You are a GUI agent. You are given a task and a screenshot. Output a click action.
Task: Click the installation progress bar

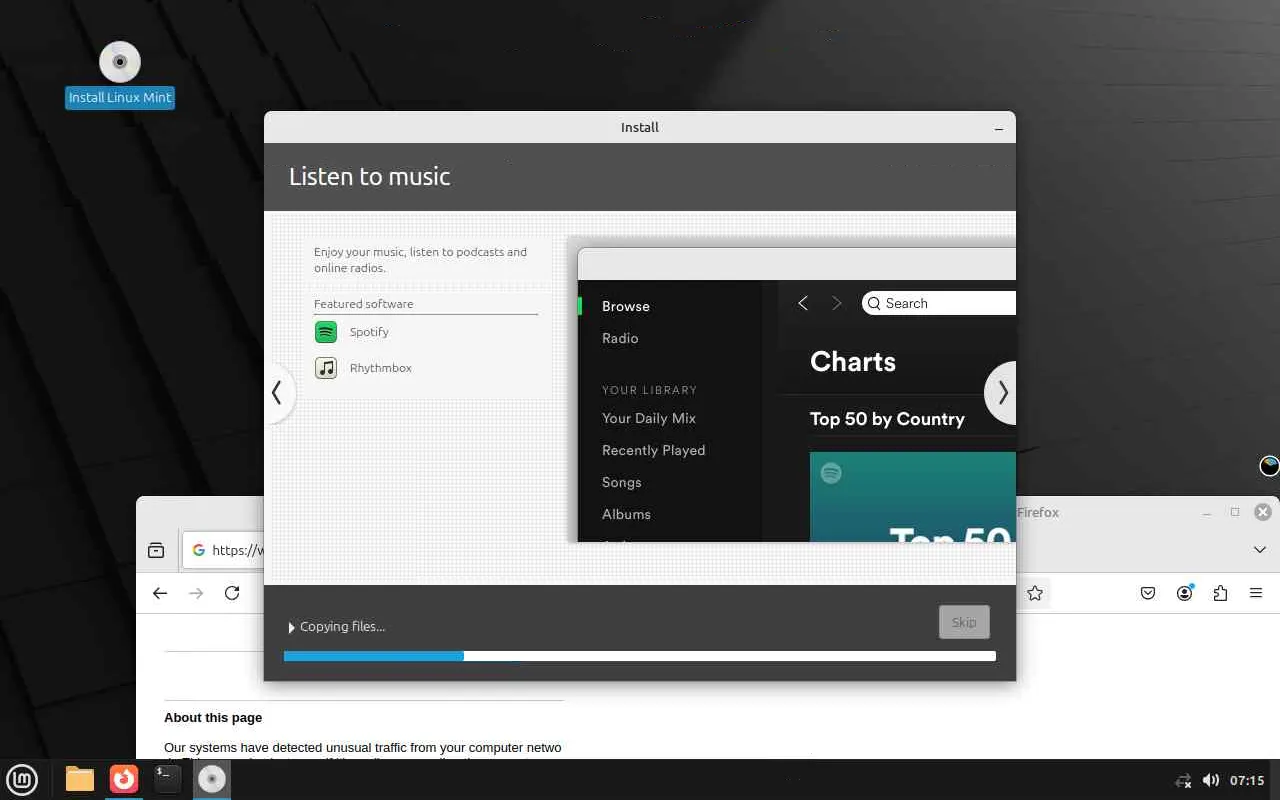point(640,656)
